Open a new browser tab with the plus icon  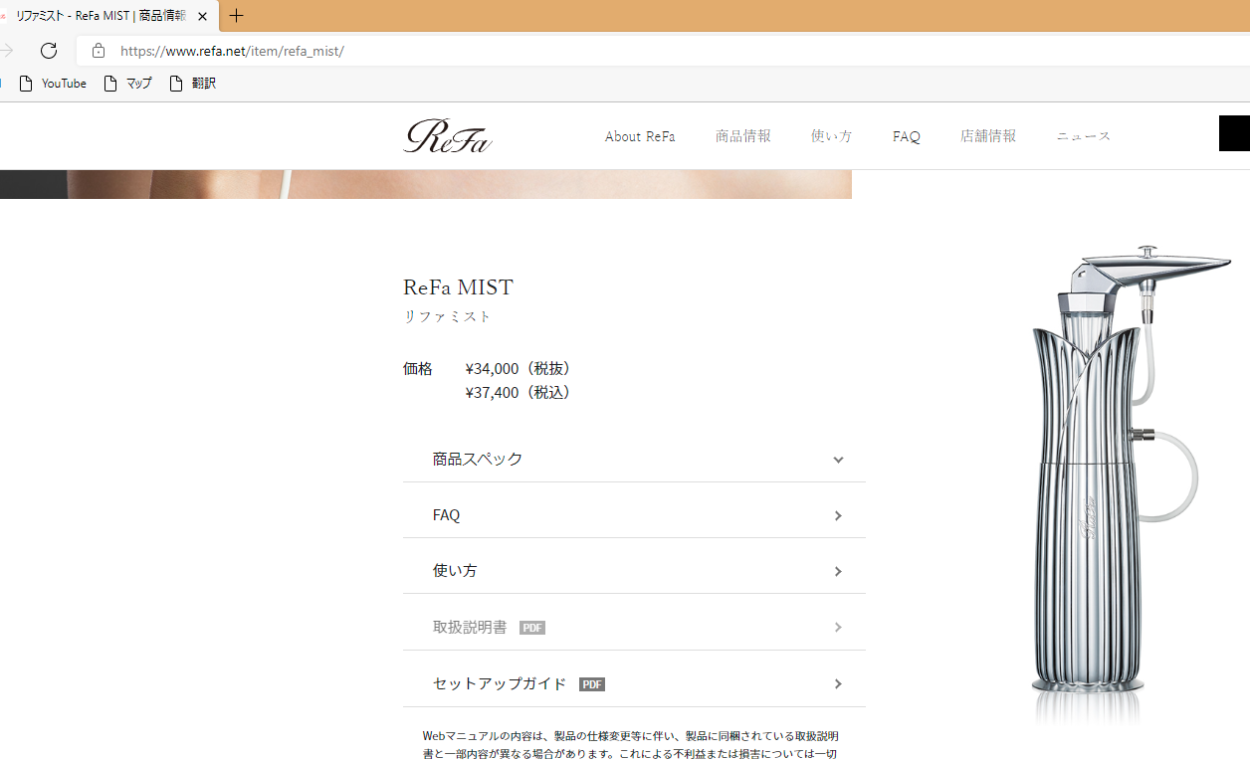point(236,16)
